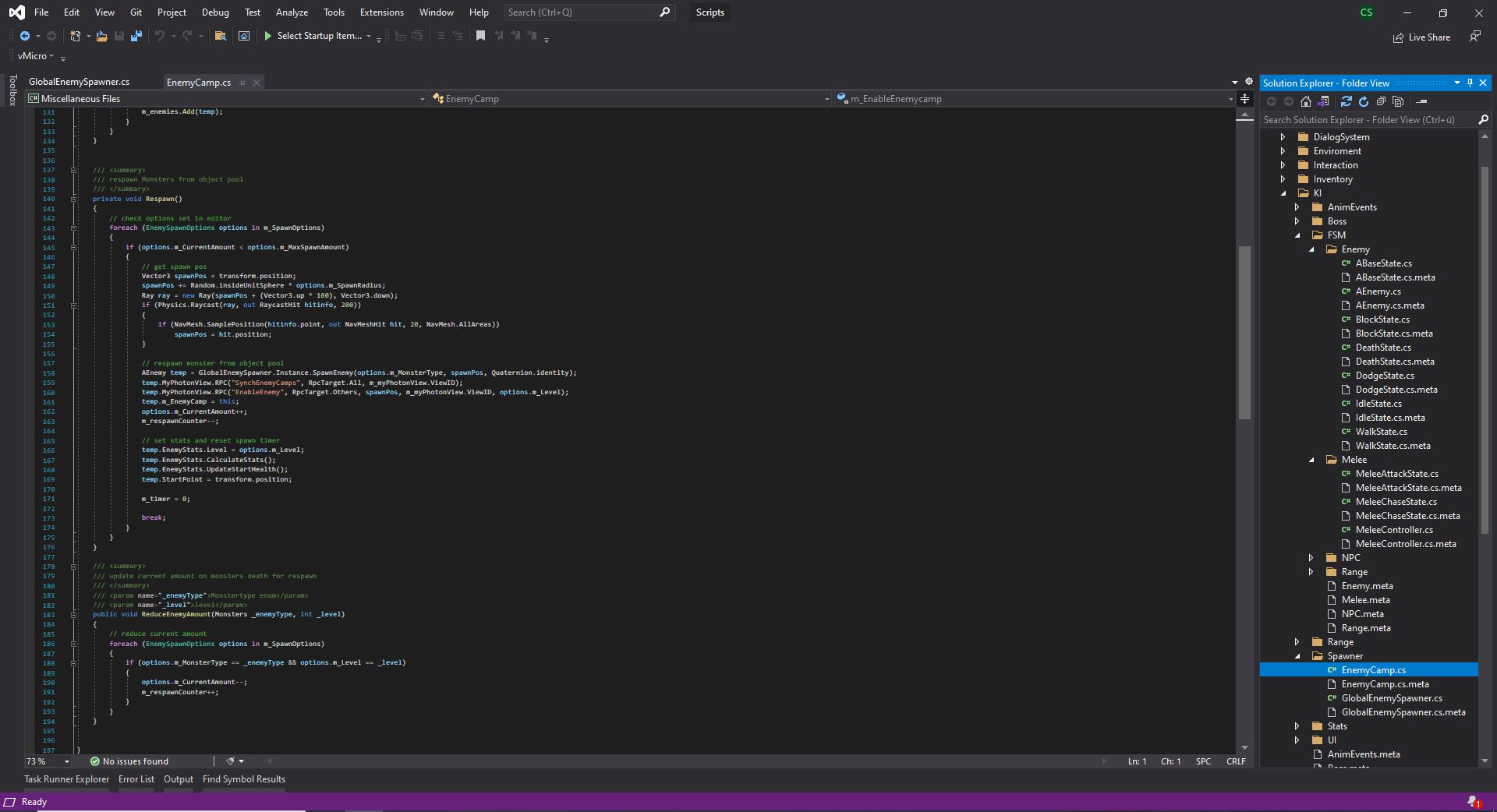This screenshot has height=812, width=1497.
Task: Click the green Start debugging arrow
Action: tap(267, 36)
